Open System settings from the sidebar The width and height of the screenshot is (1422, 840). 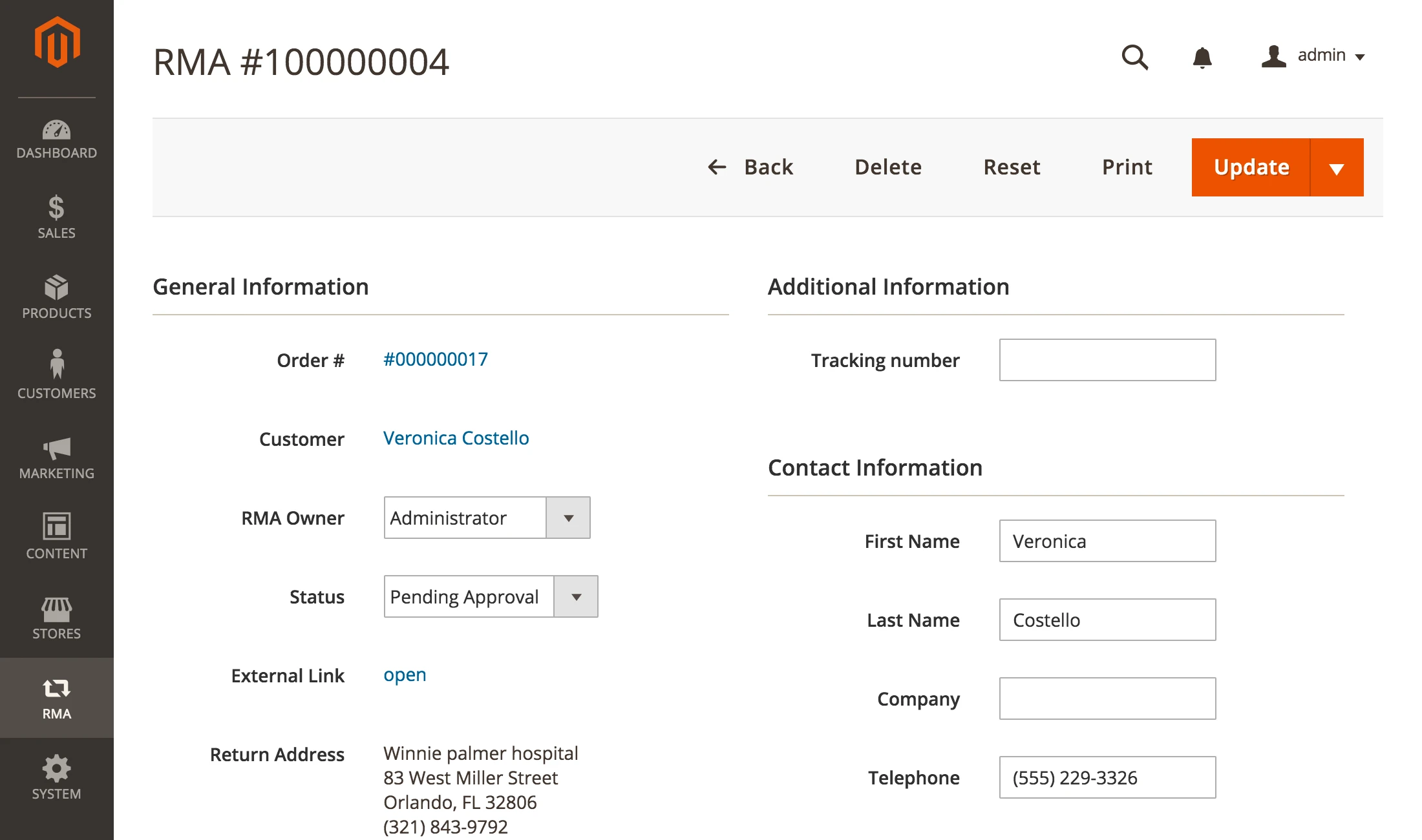(x=57, y=777)
